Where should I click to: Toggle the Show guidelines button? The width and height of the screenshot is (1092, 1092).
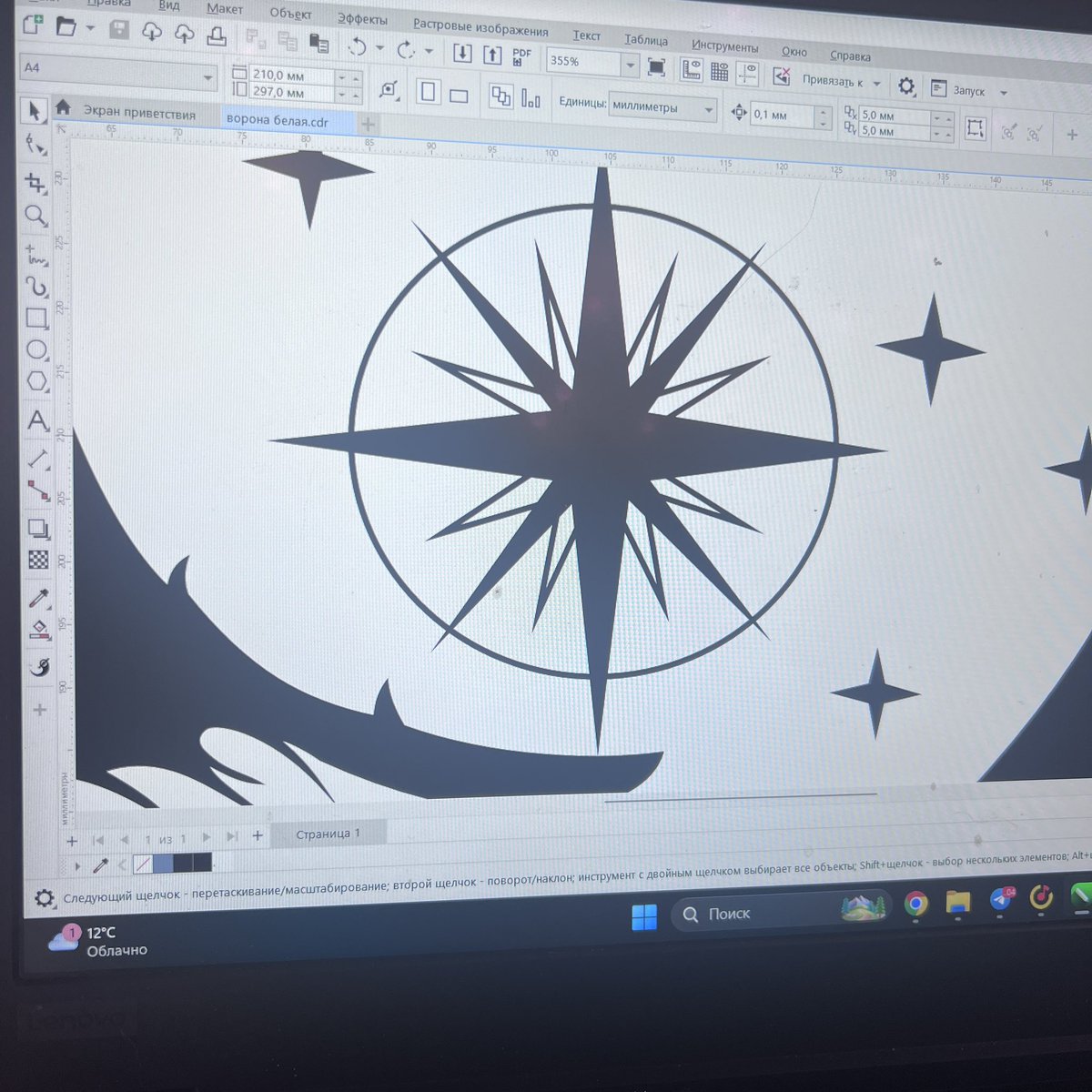pos(747,73)
